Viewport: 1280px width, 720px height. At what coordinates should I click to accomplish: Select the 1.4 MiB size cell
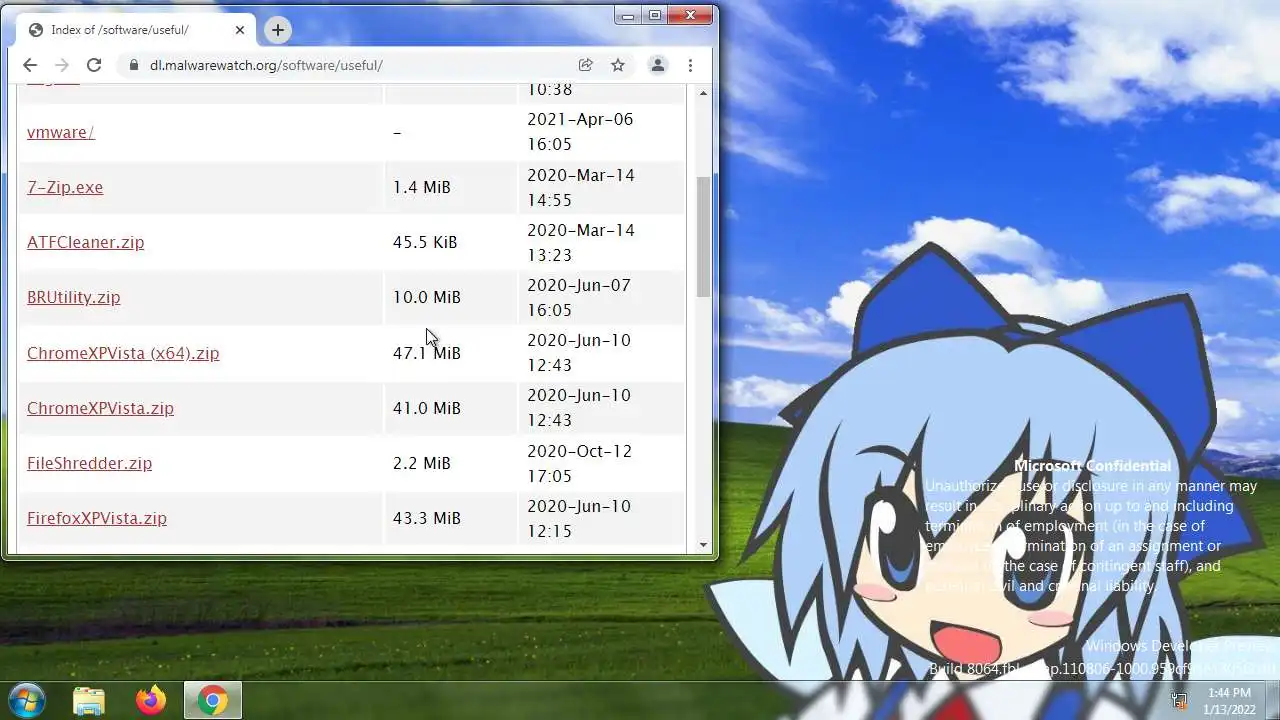click(450, 187)
